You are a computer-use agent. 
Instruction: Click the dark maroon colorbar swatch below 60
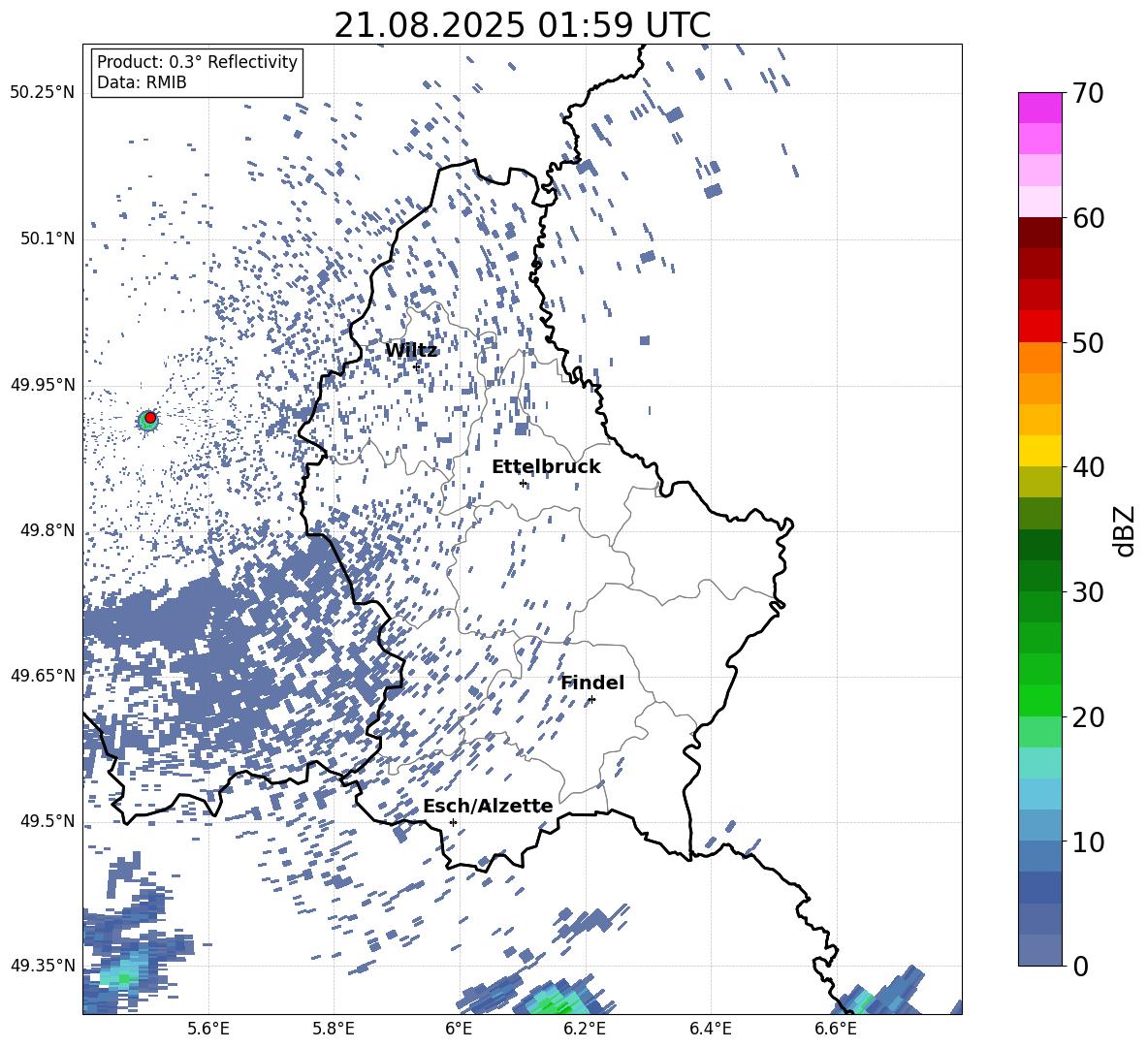pyautogui.click(x=1040, y=233)
